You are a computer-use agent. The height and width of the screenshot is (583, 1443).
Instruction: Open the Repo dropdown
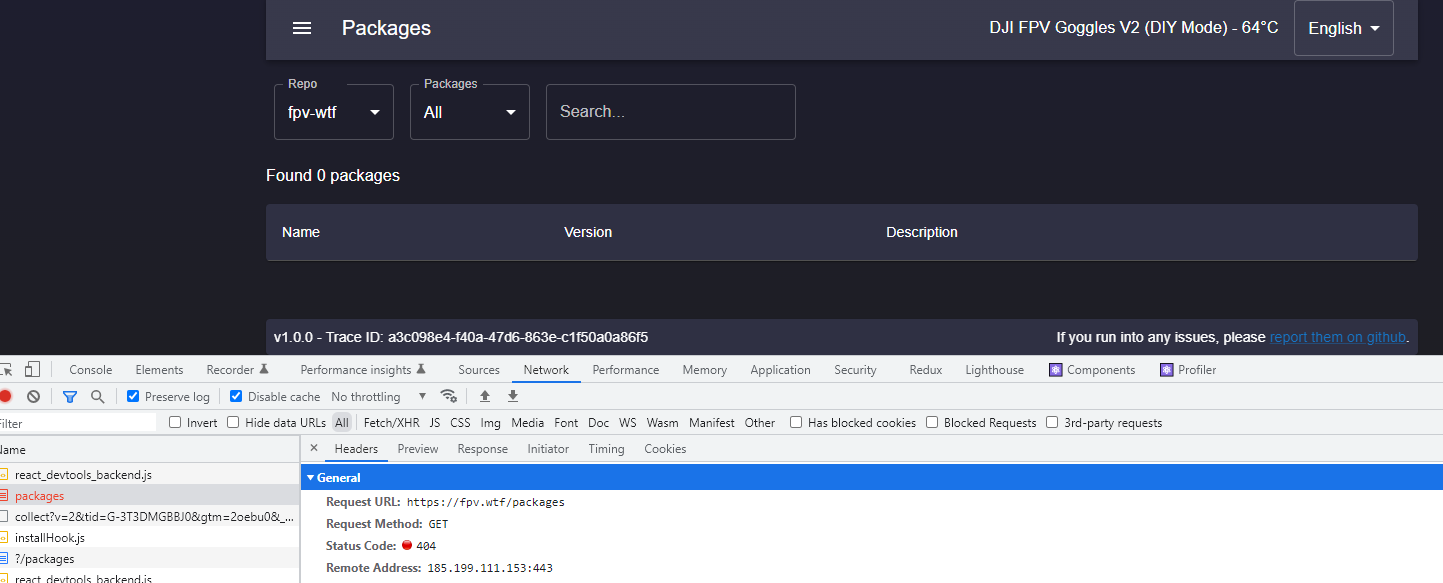(x=333, y=112)
